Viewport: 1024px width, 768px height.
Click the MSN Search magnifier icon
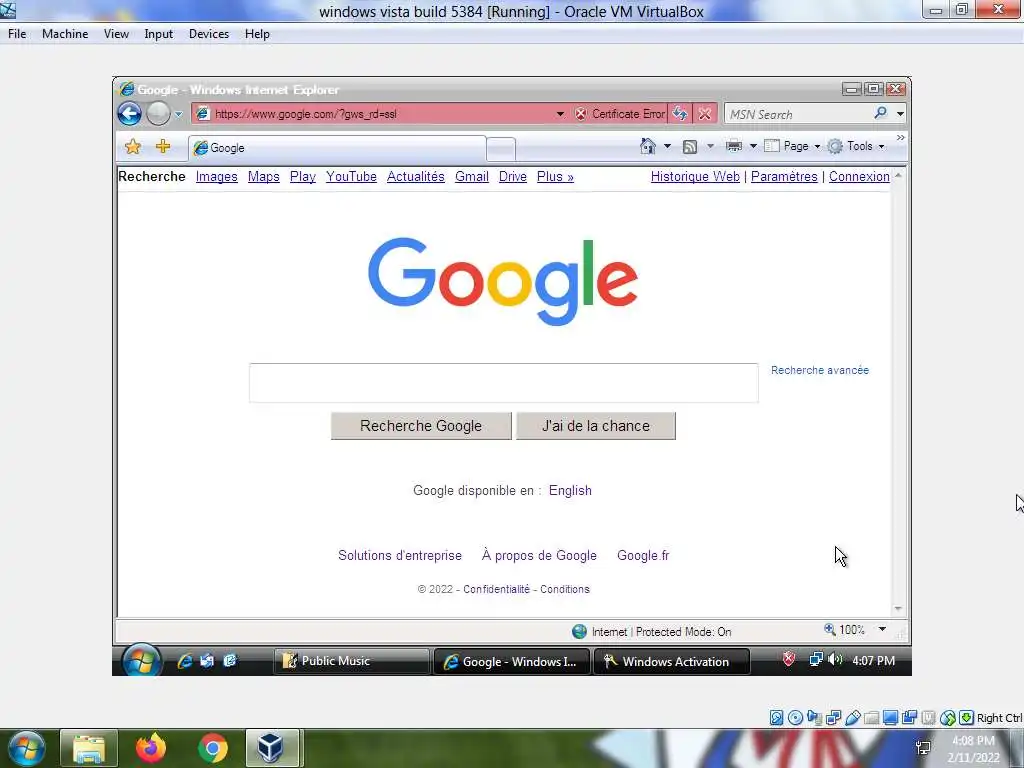click(880, 113)
